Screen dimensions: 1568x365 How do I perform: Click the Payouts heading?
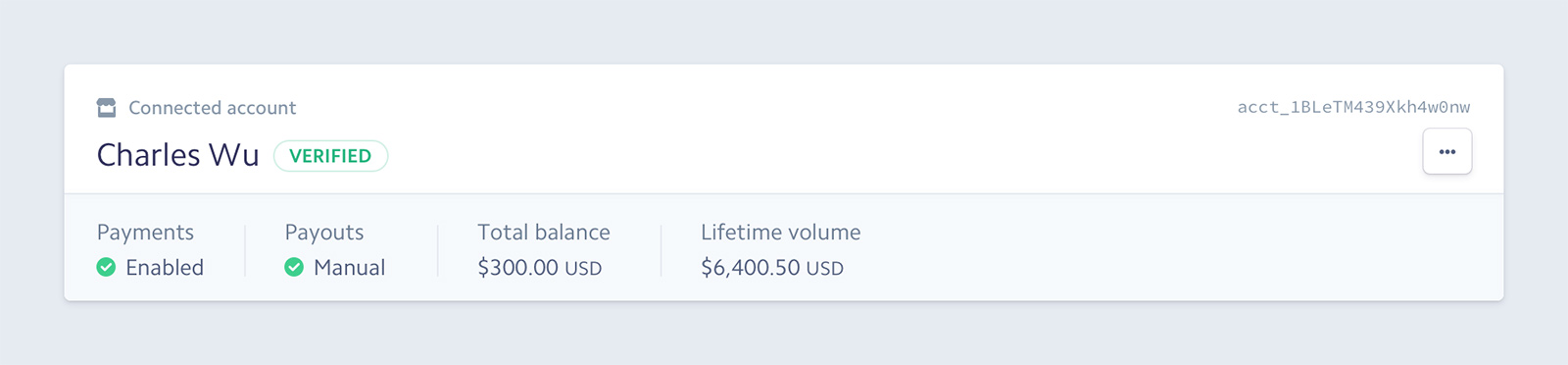point(324,233)
